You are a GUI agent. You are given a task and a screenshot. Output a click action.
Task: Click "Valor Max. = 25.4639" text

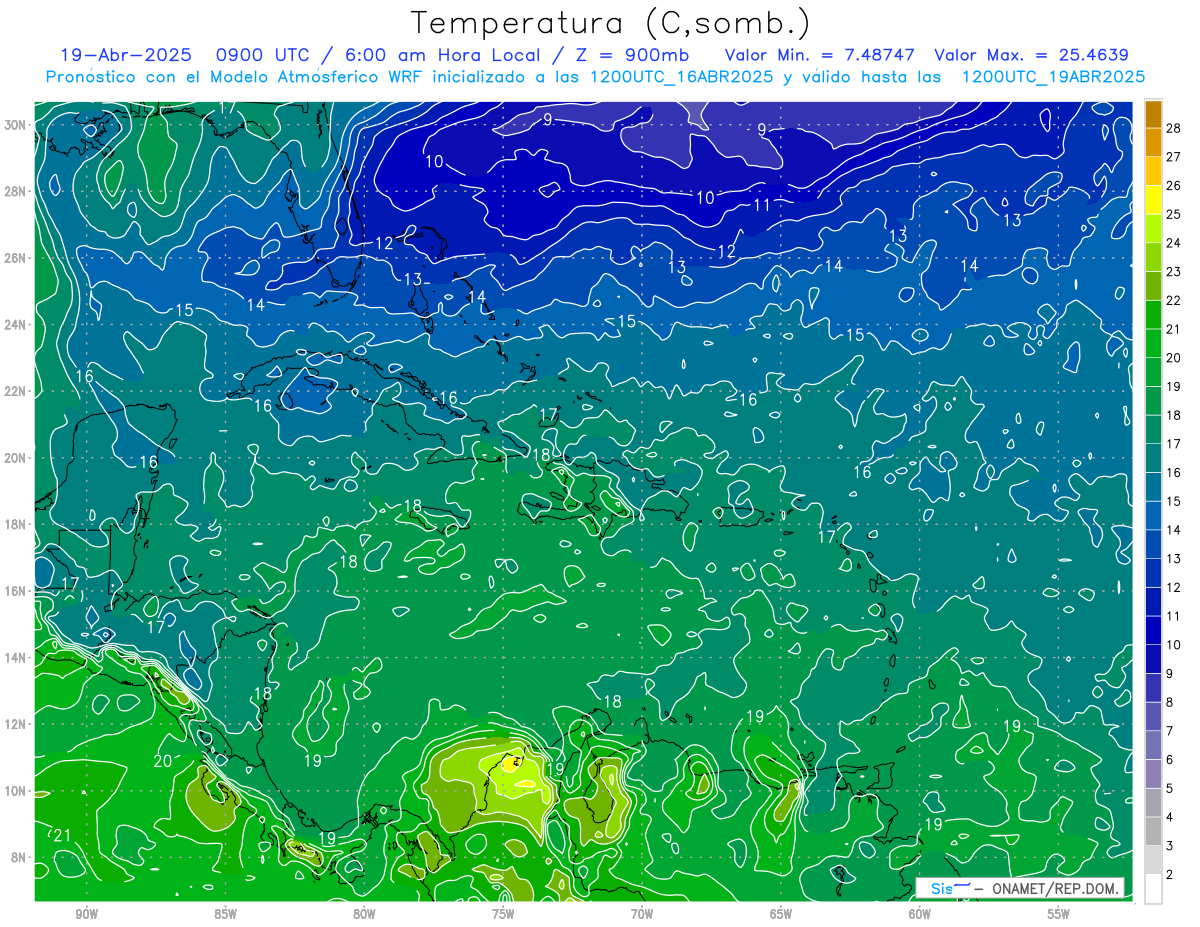point(1031,55)
